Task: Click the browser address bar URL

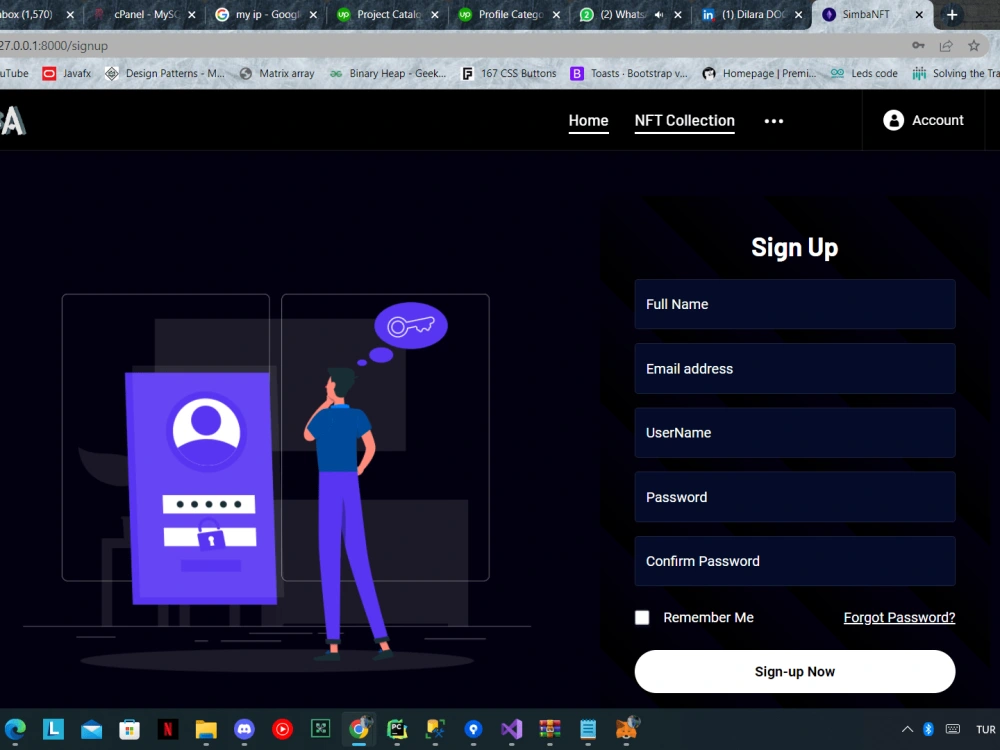Action: click(x=54, y=46)
